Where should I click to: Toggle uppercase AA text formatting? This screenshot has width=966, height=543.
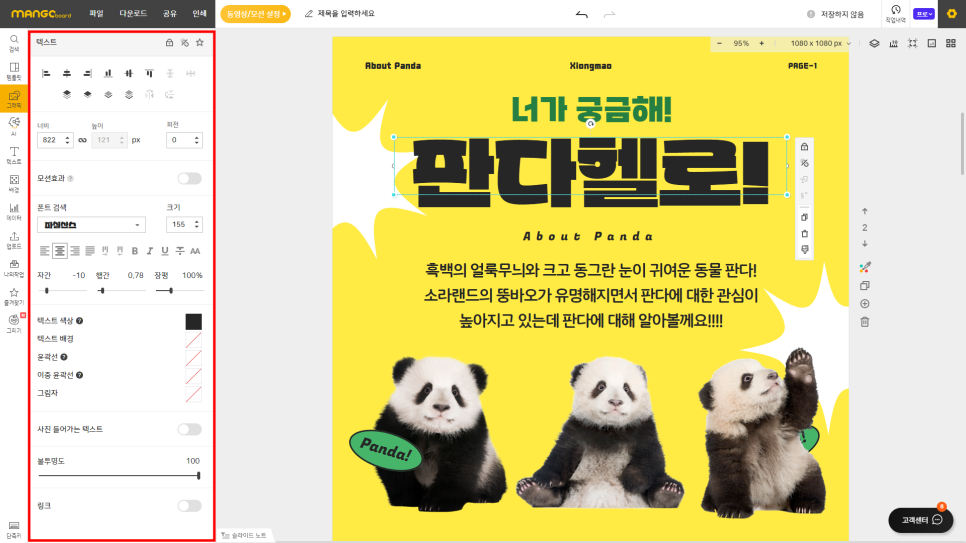point(195,251)
